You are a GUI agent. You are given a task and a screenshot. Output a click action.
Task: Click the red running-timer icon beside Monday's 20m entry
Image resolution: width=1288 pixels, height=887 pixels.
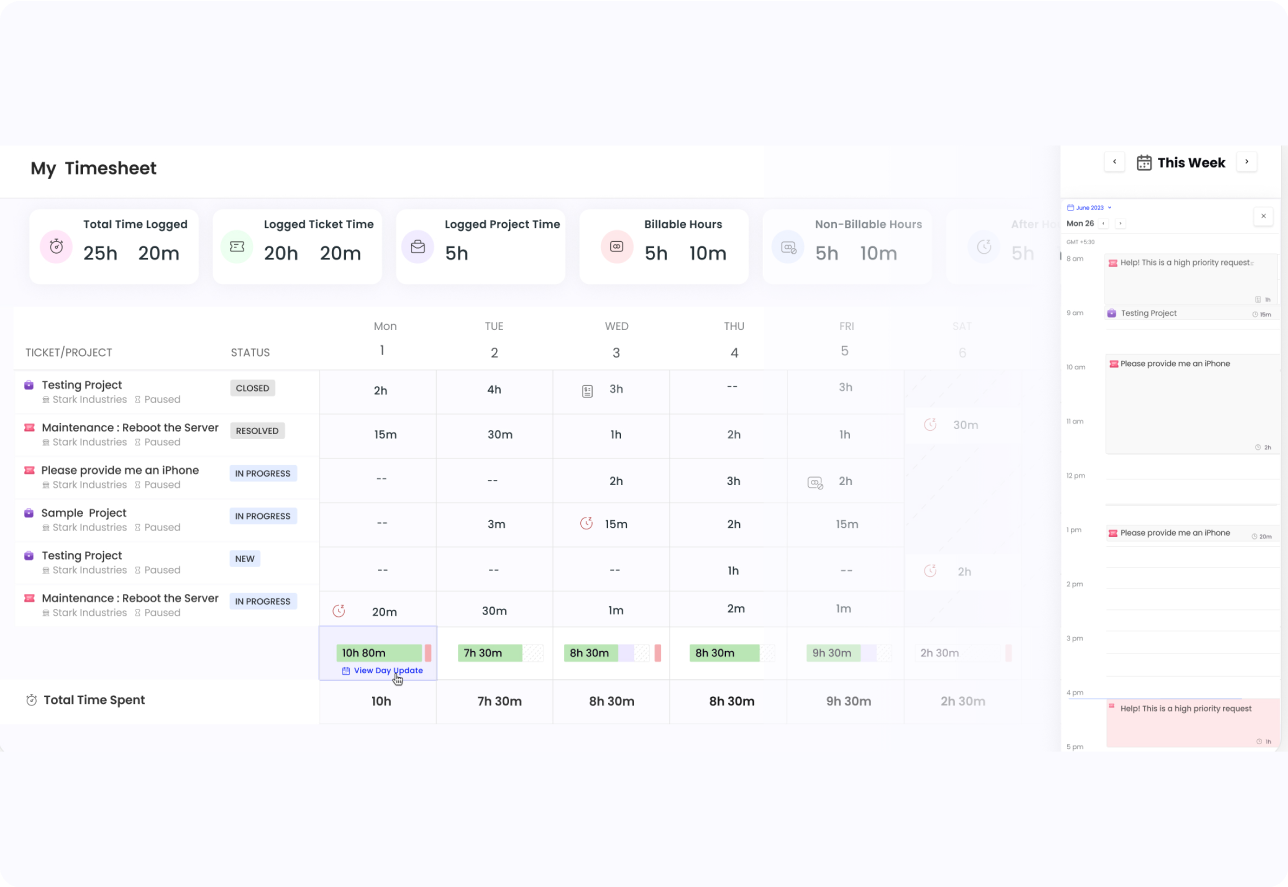339,609
